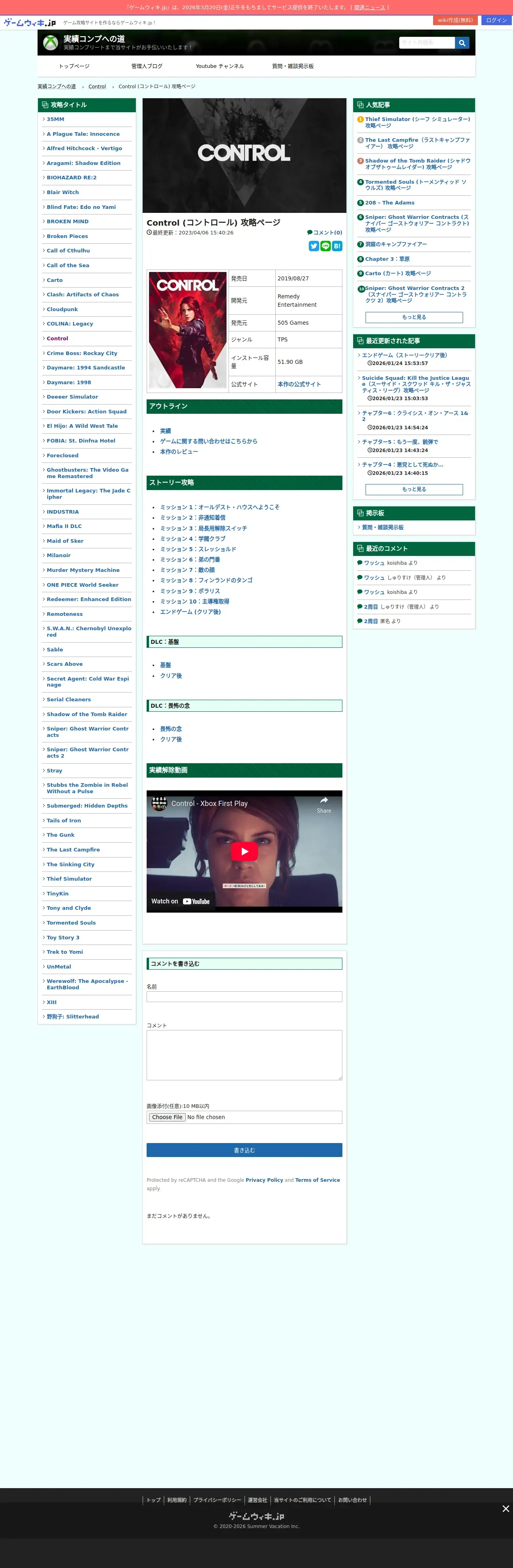Click the Xbox logo in header
The width and height of the screenshot is (513, 1568).
(51, 43)
